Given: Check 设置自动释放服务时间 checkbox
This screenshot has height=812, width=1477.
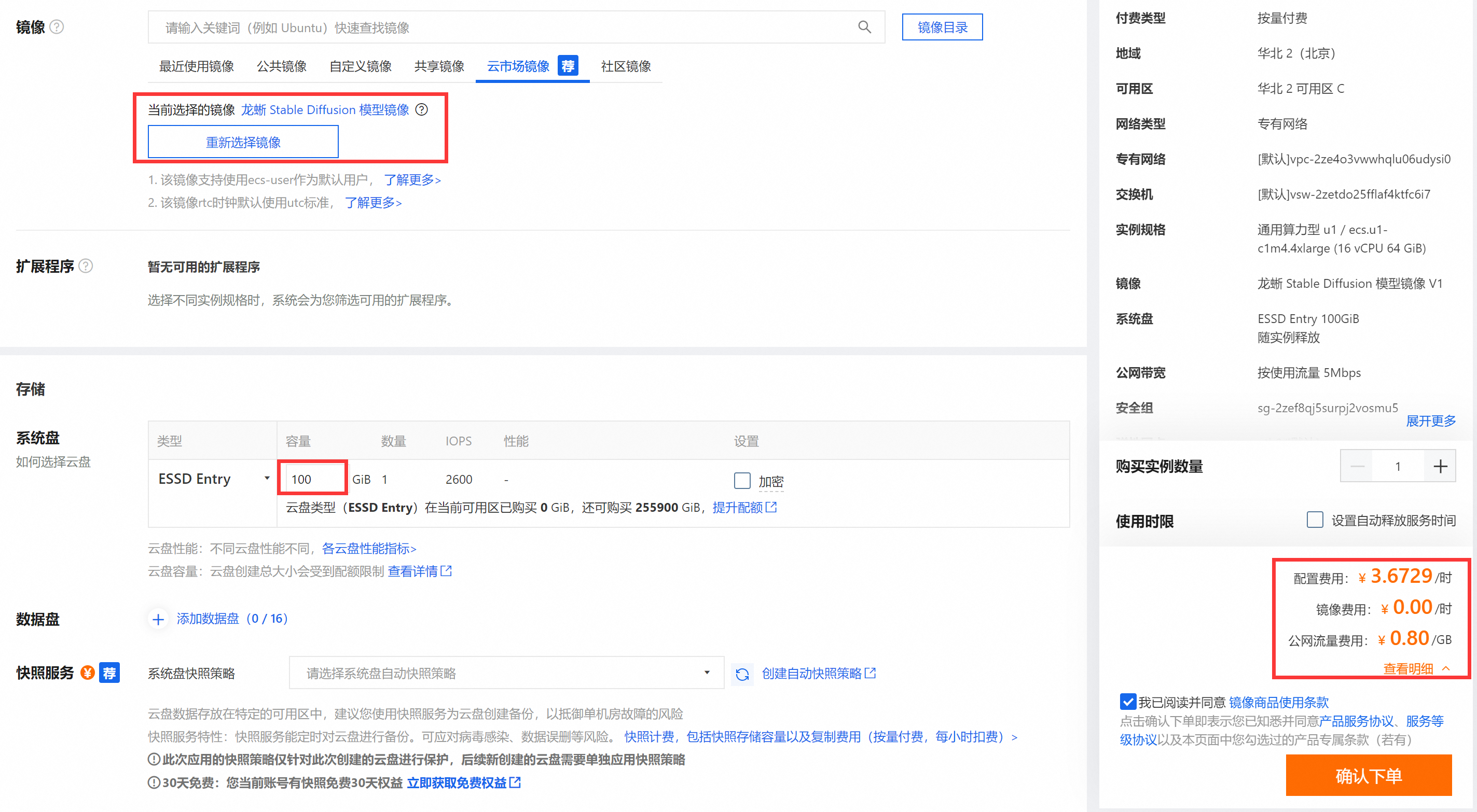Looking at the screenshot, I should [x=1314, y=520].
